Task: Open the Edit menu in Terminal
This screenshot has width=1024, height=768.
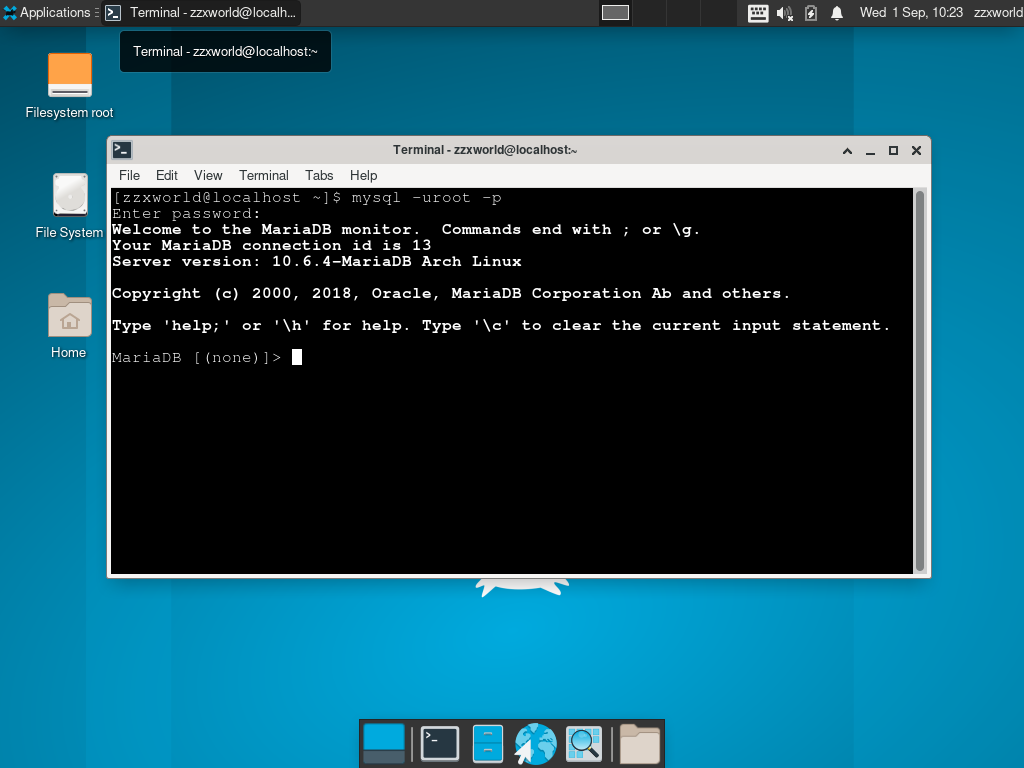Action: [x=166, y=175]
